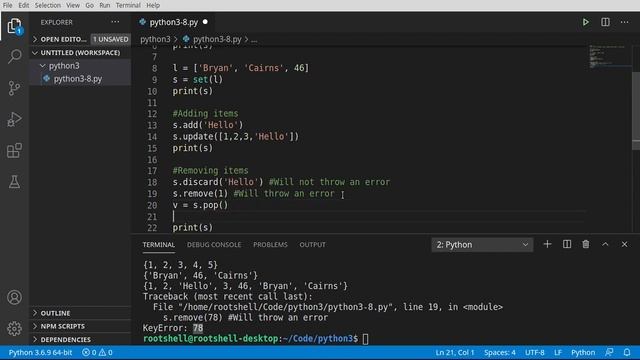Open the Help menu
640x360 pixels.
tap(153, 5)
